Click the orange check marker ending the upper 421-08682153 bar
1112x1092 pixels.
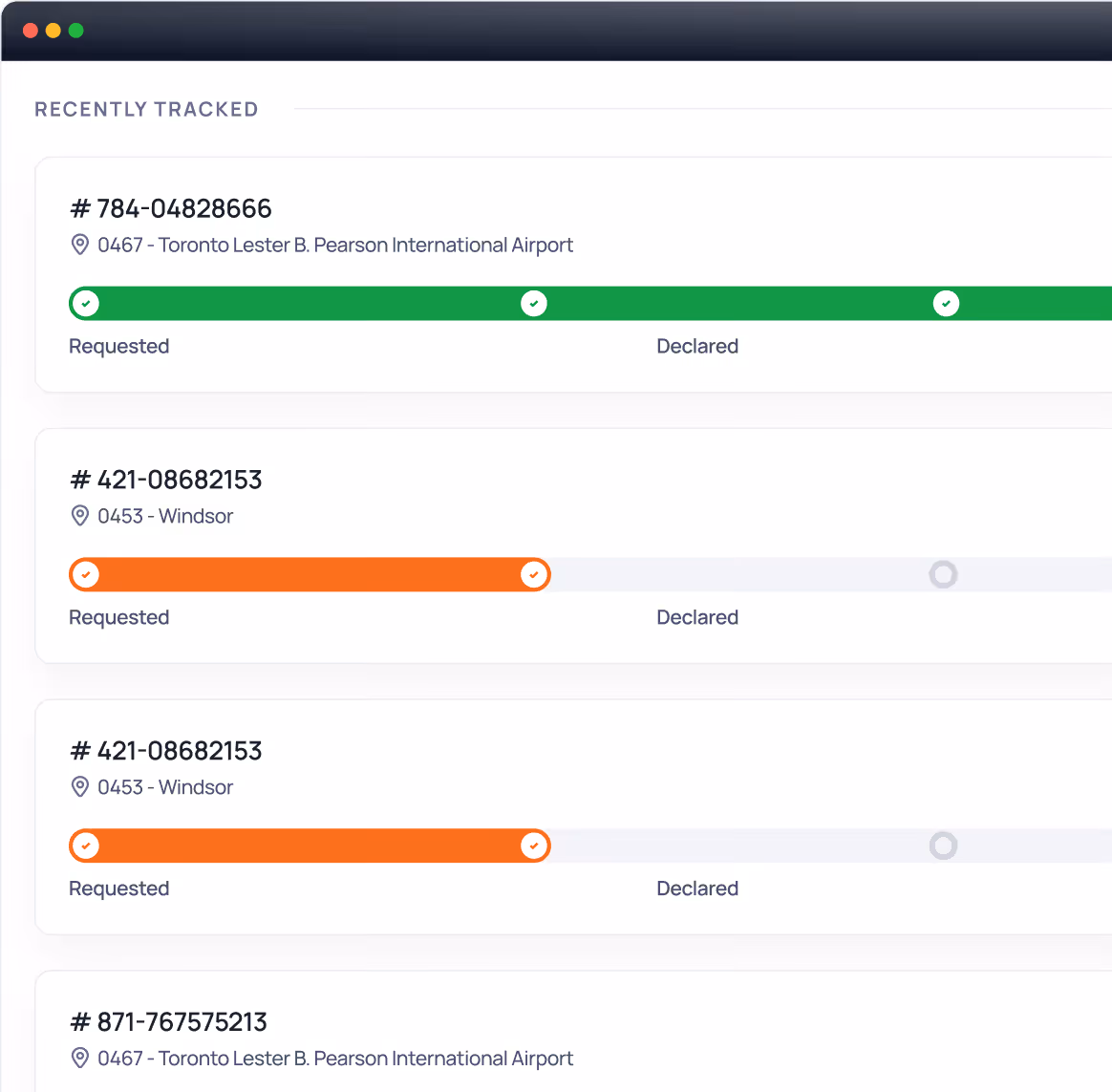pos(534,574)
